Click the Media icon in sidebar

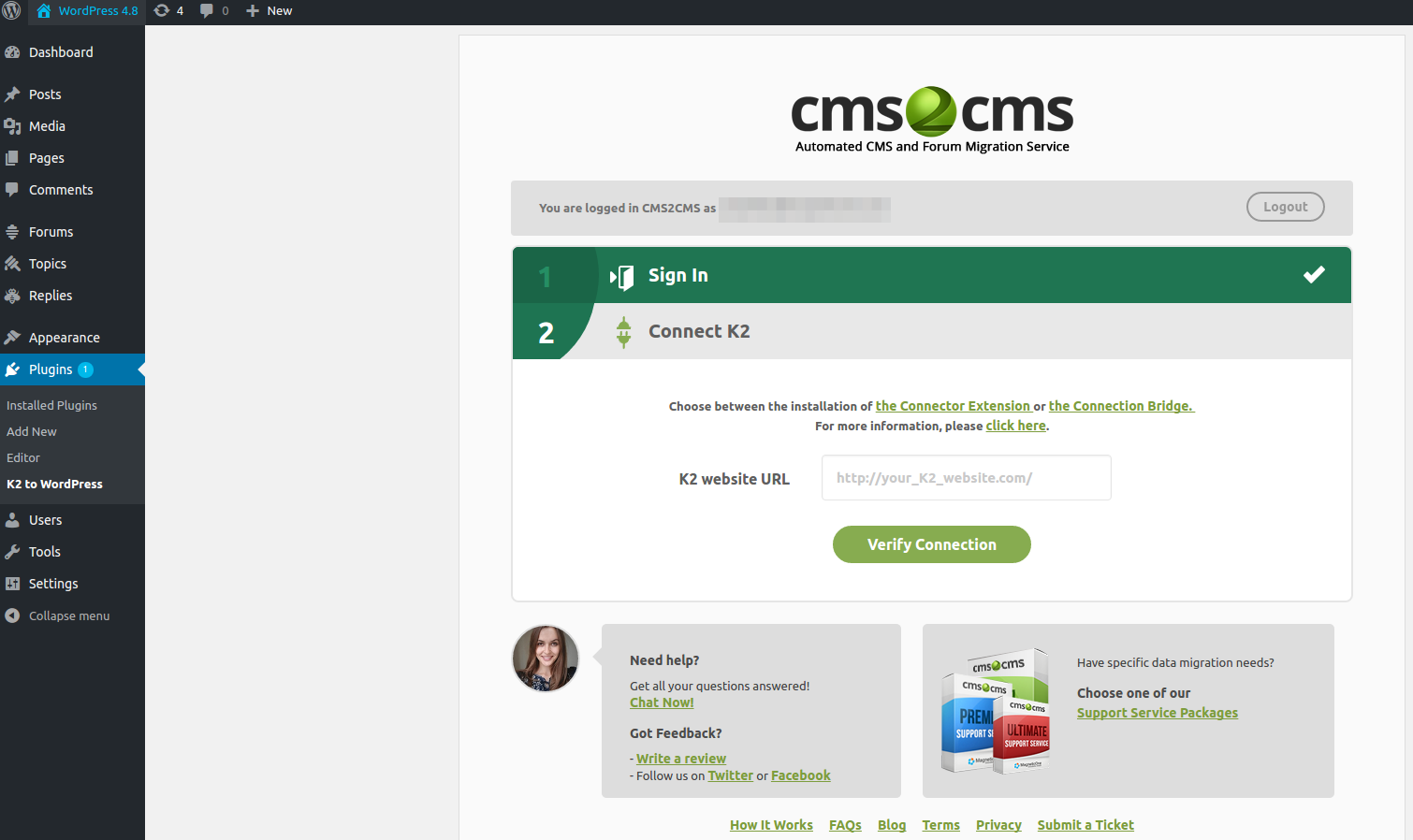pyautogui.click(x=12, y=126)
